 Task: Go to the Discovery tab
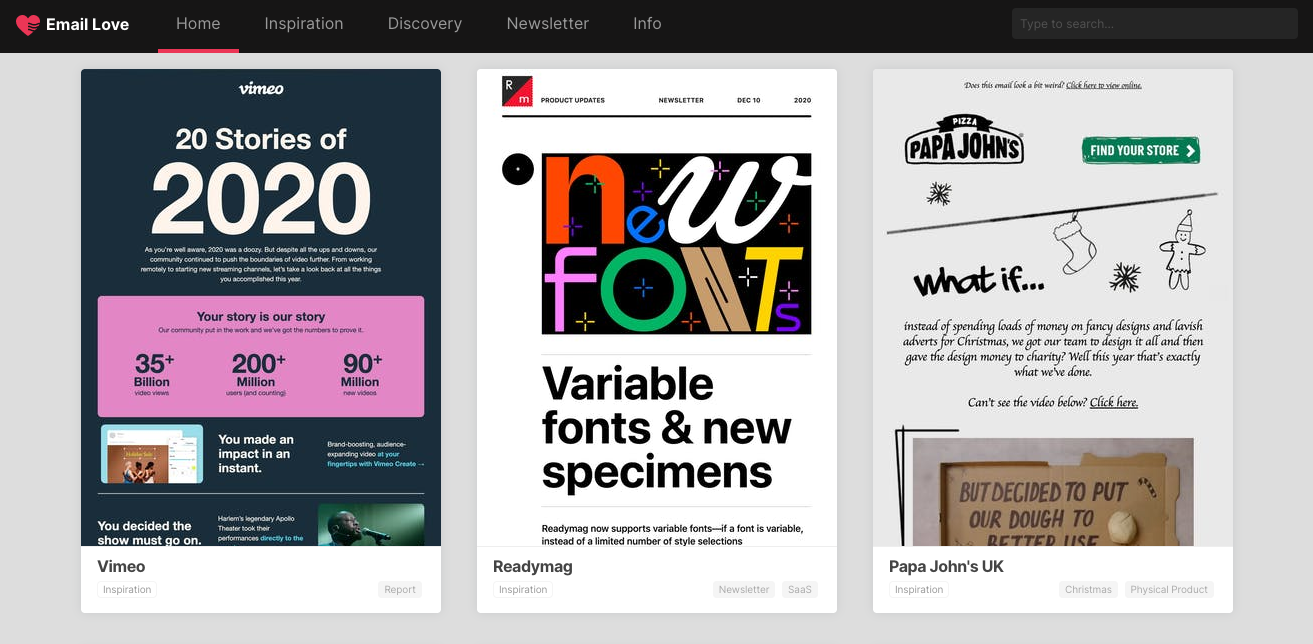[x=425, y=24]
